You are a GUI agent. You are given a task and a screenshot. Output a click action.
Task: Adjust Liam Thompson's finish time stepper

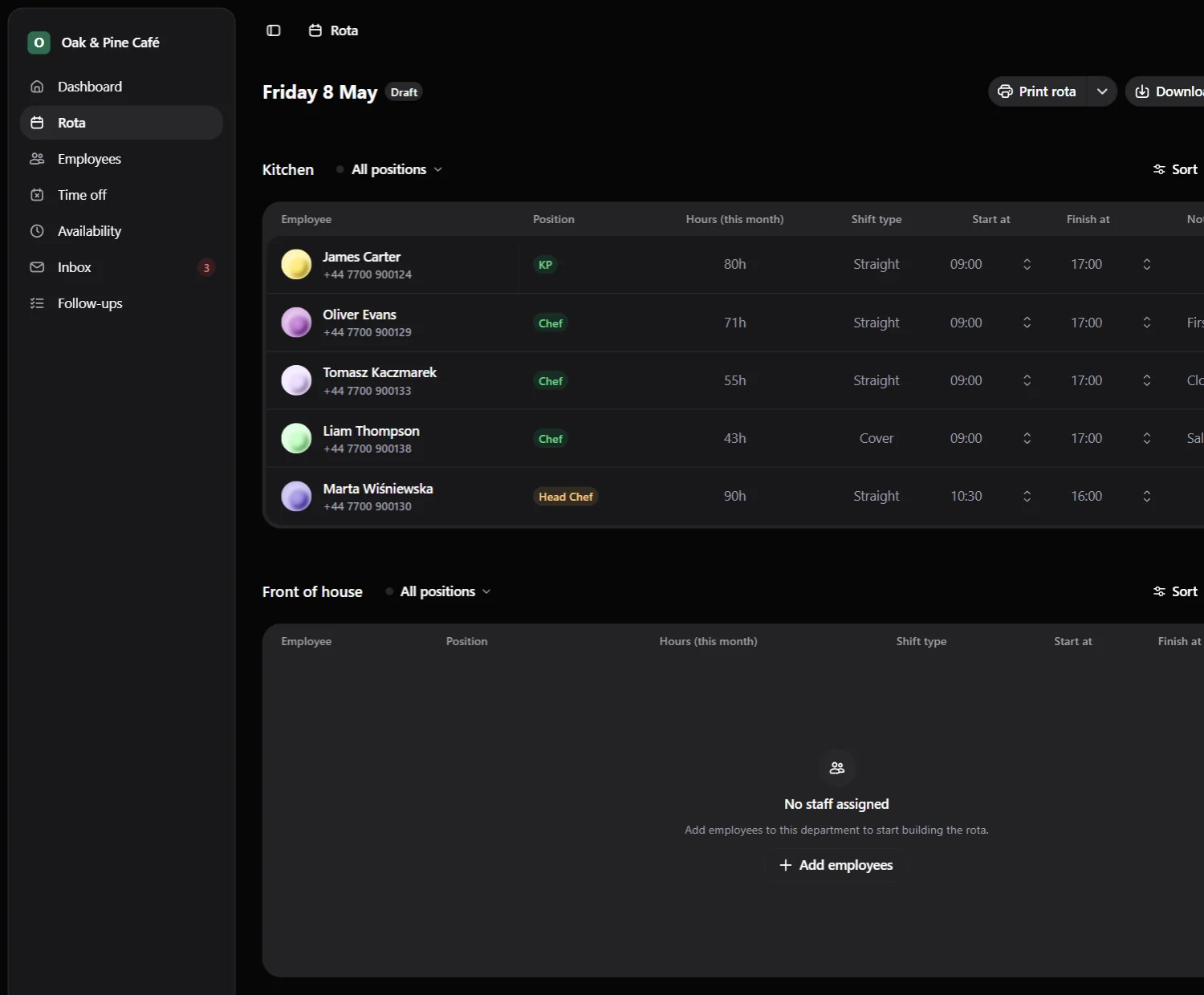point(1147,438)
